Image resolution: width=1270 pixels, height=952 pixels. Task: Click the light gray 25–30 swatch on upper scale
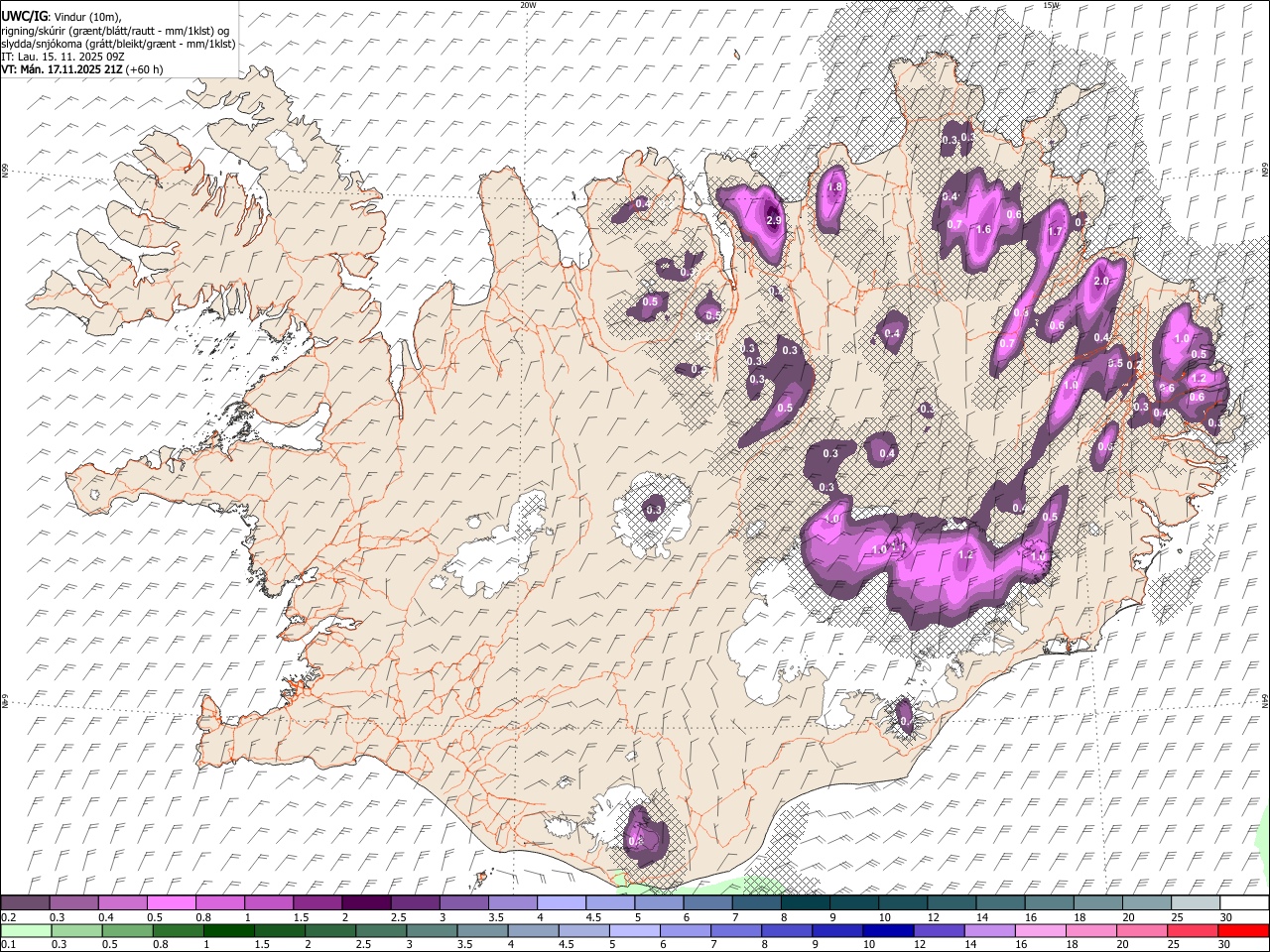pos(1196,903)
